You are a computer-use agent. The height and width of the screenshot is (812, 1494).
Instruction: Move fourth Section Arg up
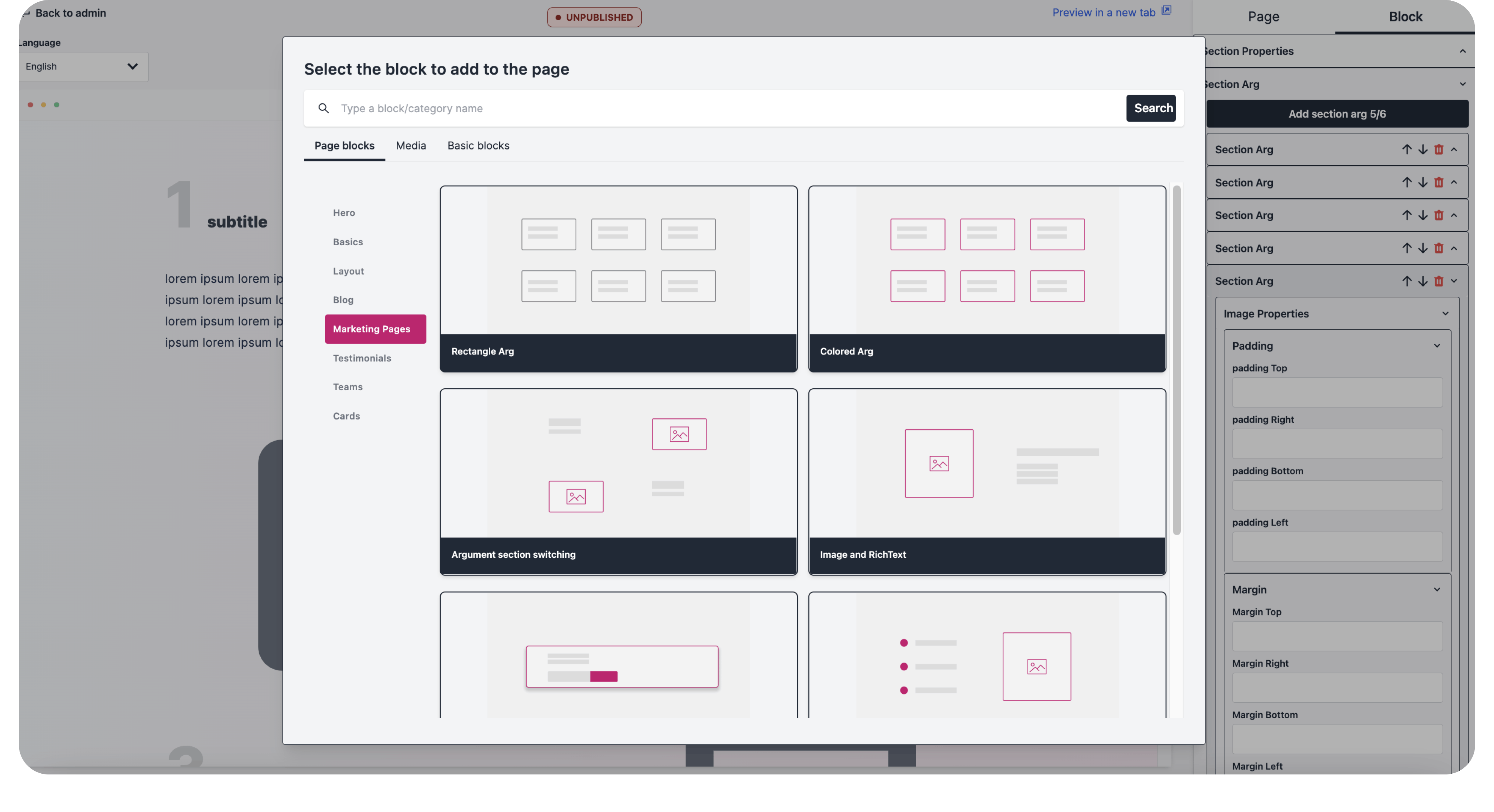1407,248
